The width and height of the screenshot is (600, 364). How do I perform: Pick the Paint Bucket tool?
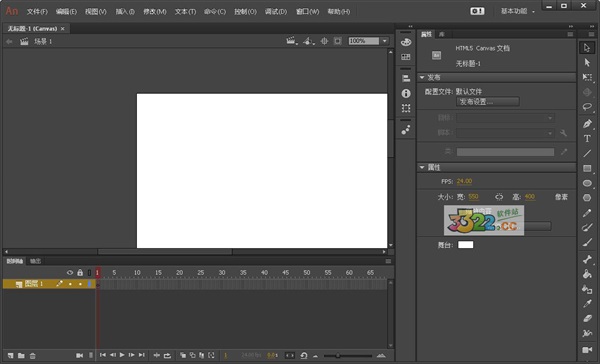coord(587,274)
